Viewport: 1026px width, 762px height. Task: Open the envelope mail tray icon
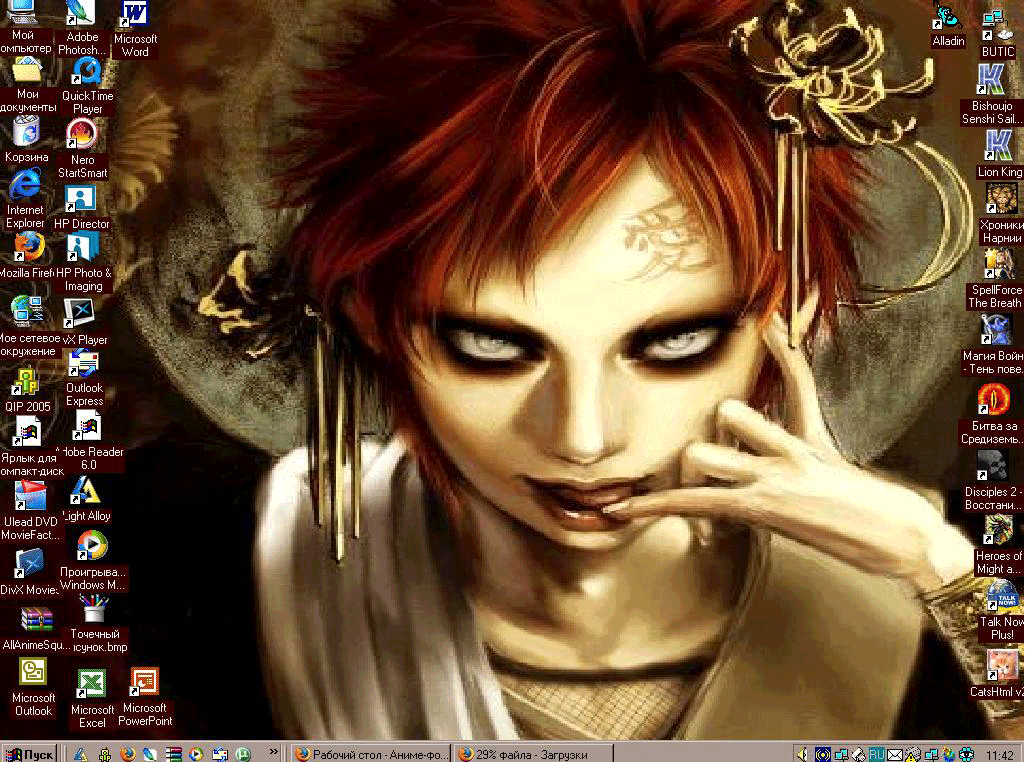(894, 754)
